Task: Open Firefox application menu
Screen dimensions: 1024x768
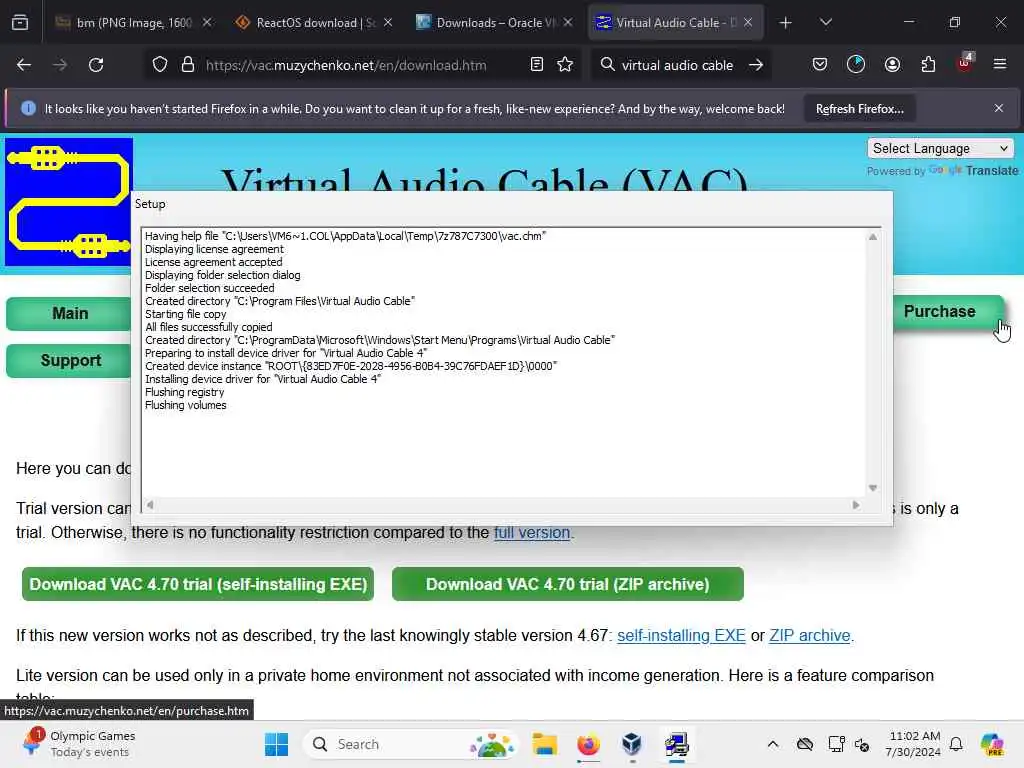Action: [1000, 65]
